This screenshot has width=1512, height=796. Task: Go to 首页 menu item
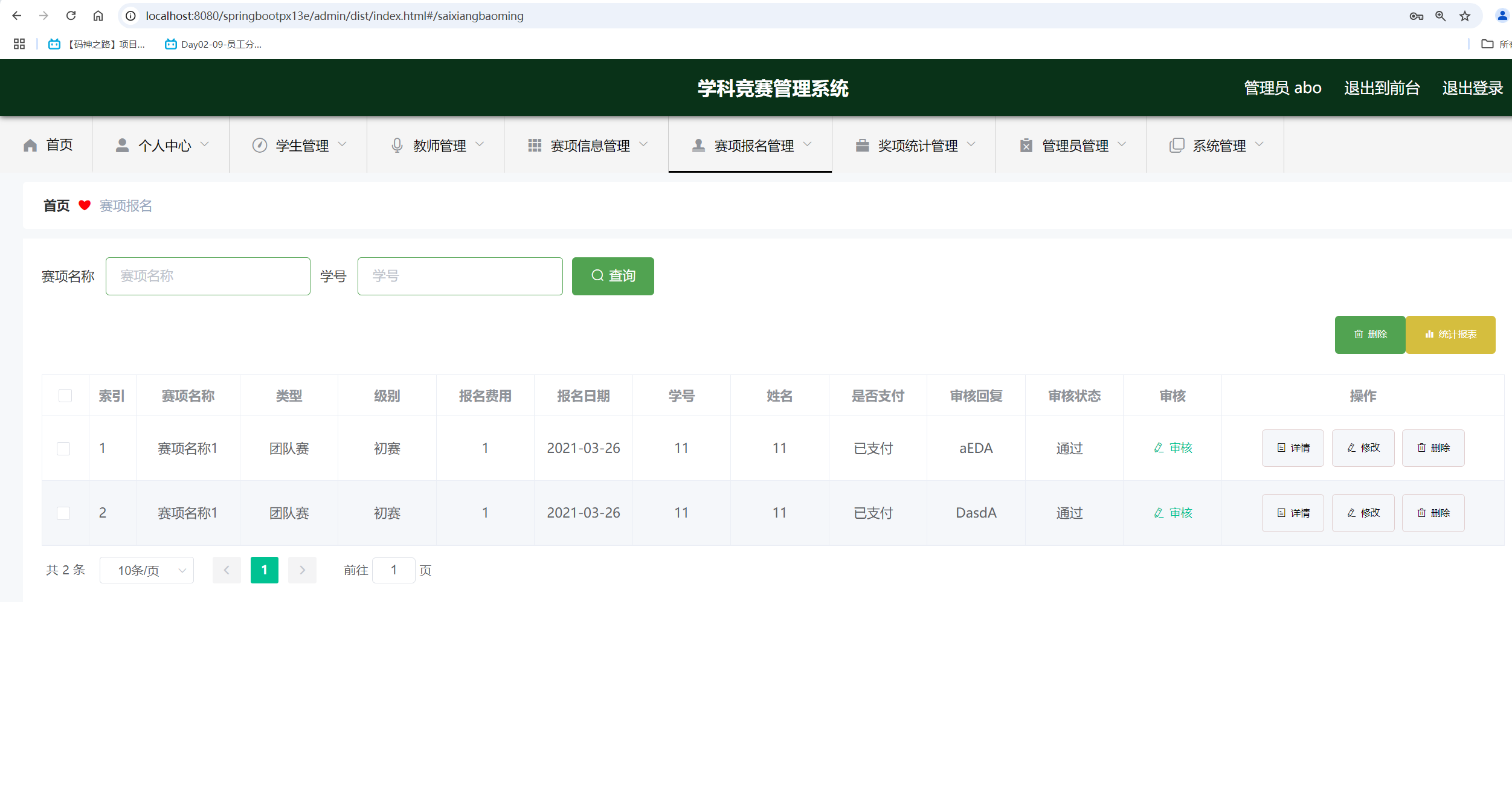[x=59, y=145]
